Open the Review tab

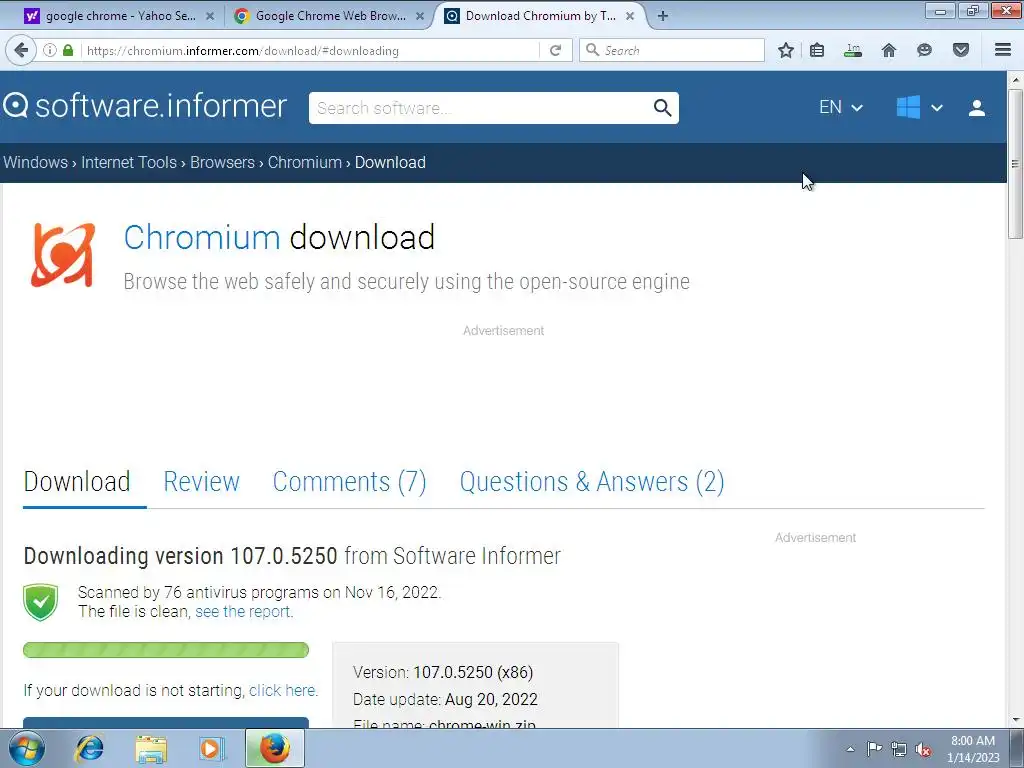pyautogui.click(x=202, y=482)
